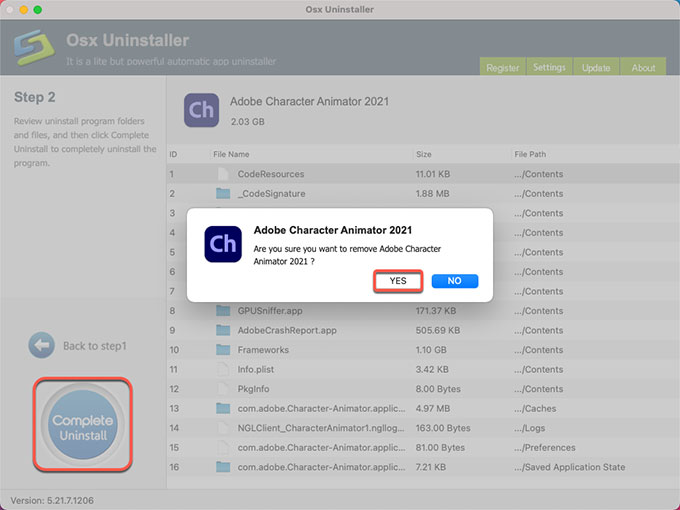Click the 1.10 GB size cell
Viewport: 680px width, 510px height.
point(431,350)
